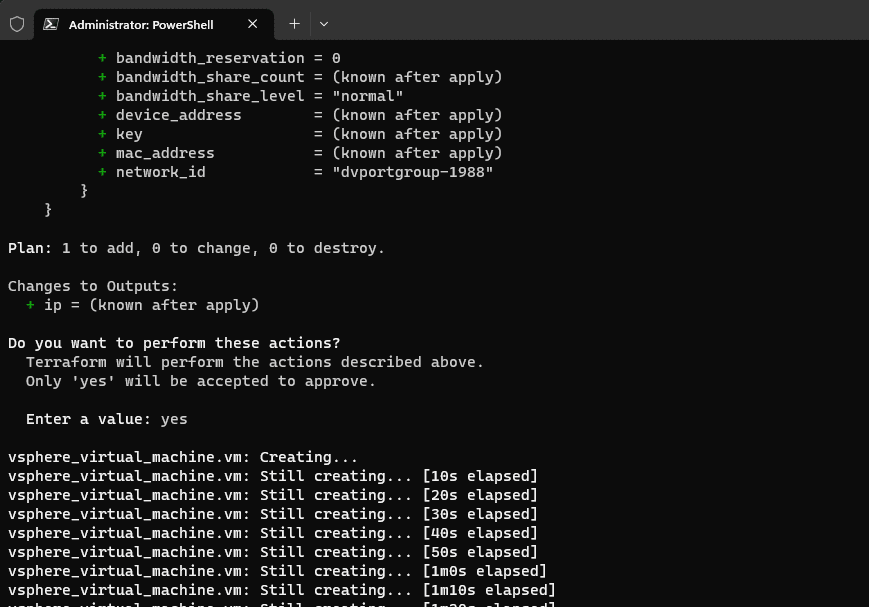Click the "[10s elapsed]" status text
The image size is (869, 607).
click(480, 476)
